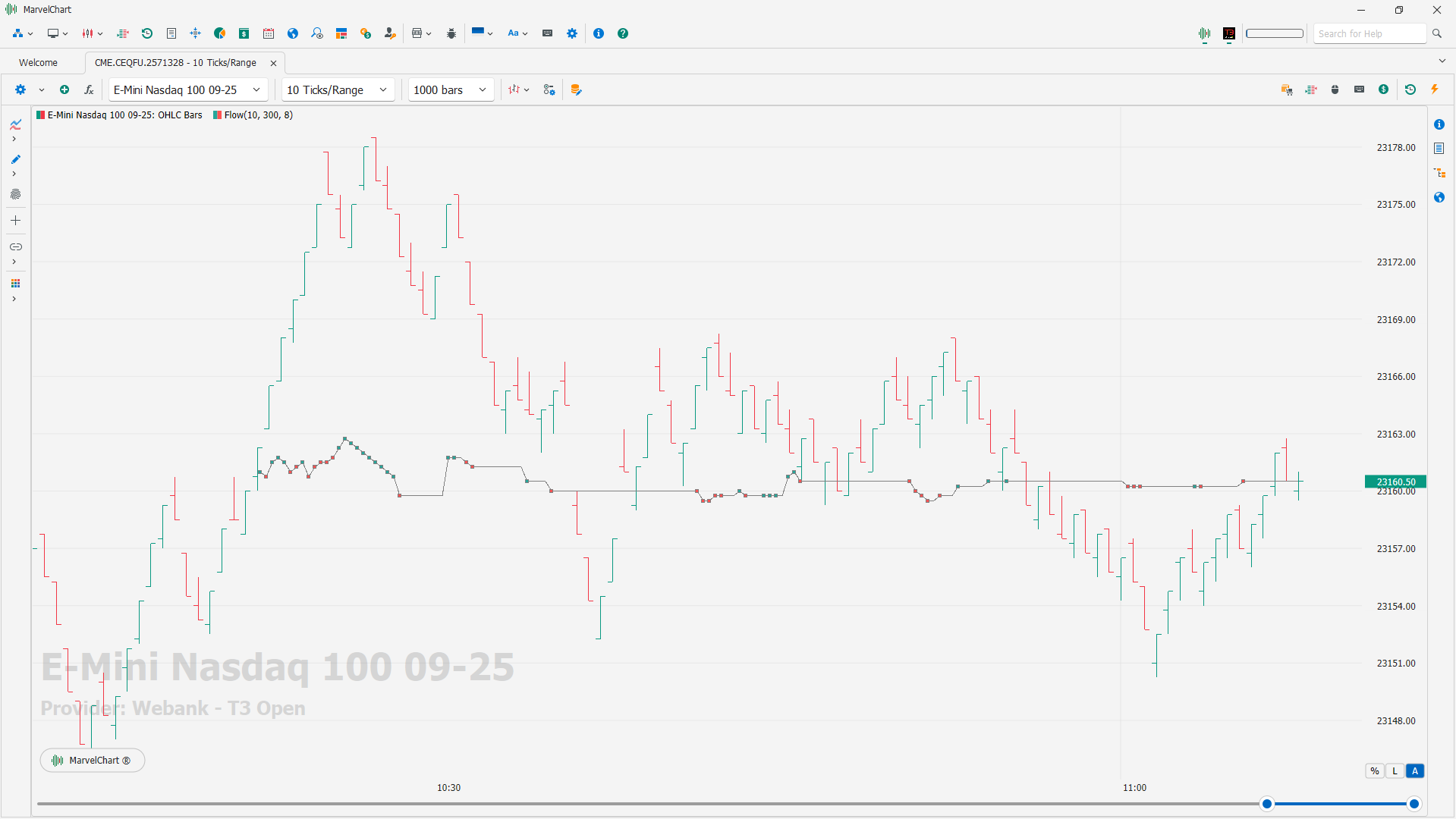Viewport: 1456px width, 819px height.
Task: Open the magnifier-eye scanner icon
Action: (x=317, y=33)
